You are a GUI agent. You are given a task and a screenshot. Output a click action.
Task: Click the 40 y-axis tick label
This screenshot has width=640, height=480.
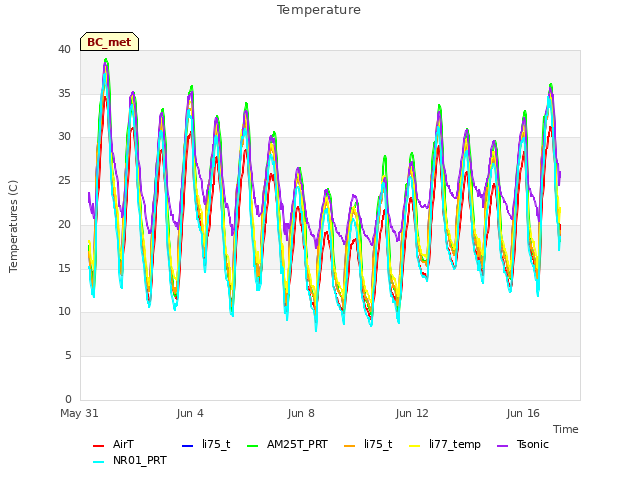(64, 49)
